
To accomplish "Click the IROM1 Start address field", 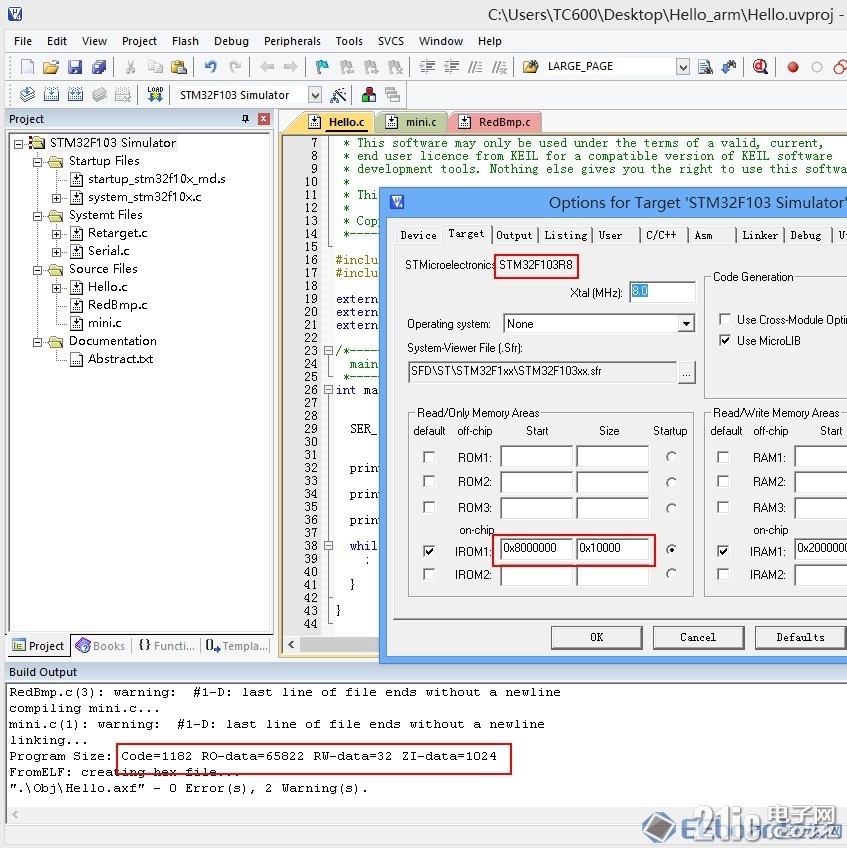I will click(x=536, y=548).
